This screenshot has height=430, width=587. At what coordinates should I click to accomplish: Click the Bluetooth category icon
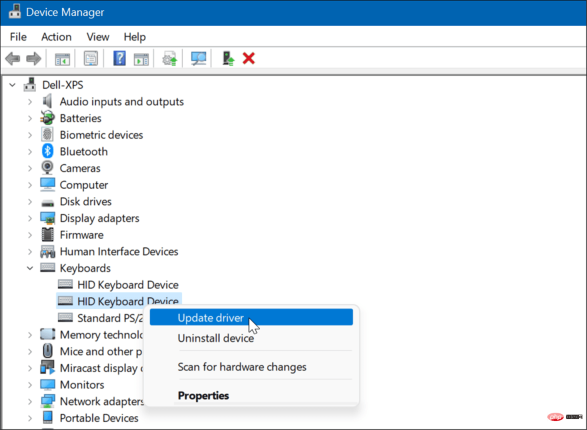(47, 151)
